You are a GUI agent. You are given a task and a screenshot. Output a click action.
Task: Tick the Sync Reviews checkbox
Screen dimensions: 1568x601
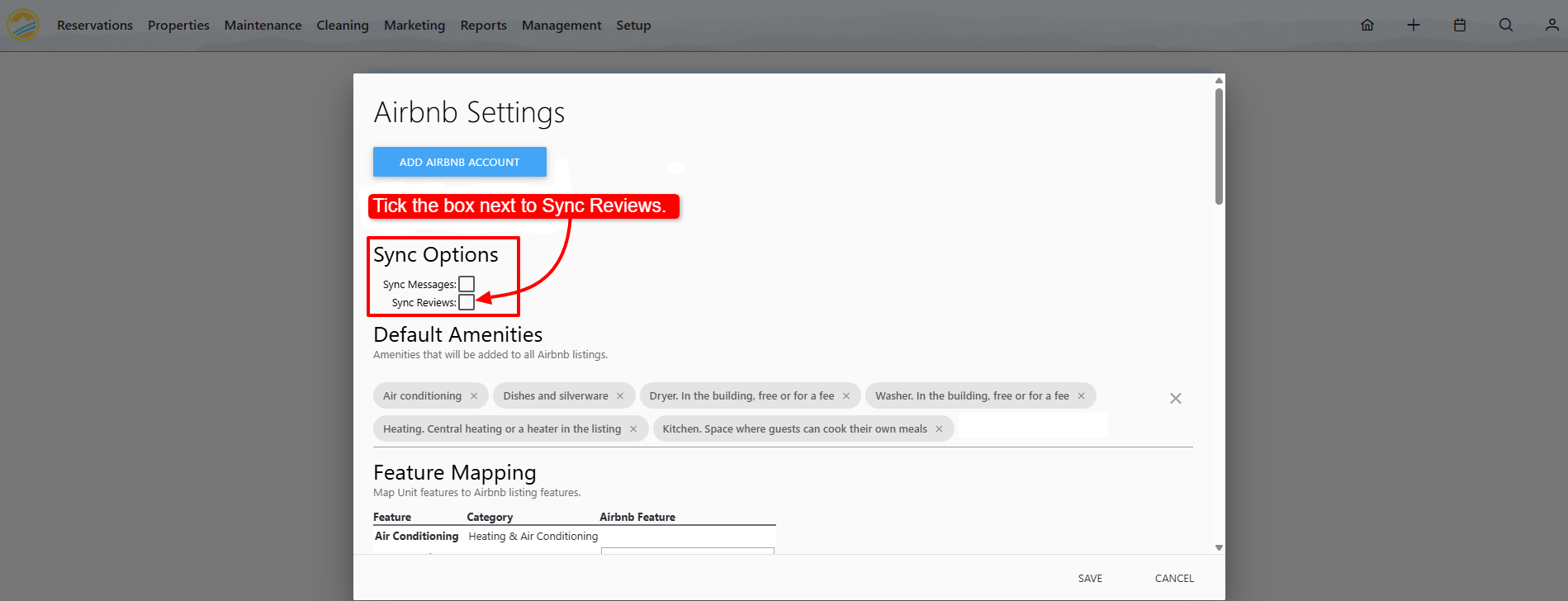(x=467, y=302)
